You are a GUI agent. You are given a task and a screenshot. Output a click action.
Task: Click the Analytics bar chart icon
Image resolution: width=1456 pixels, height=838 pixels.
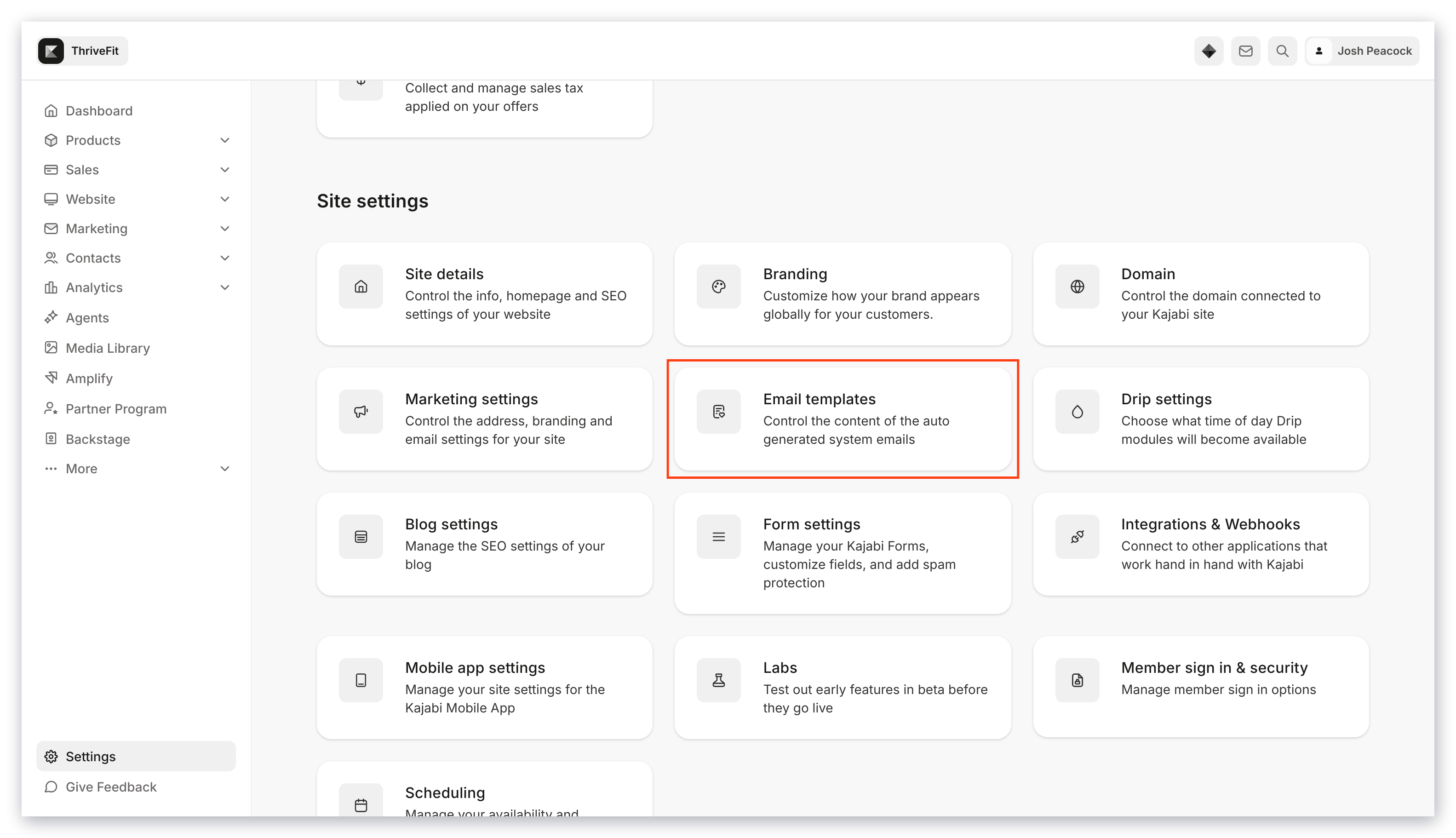click(51, 287)
